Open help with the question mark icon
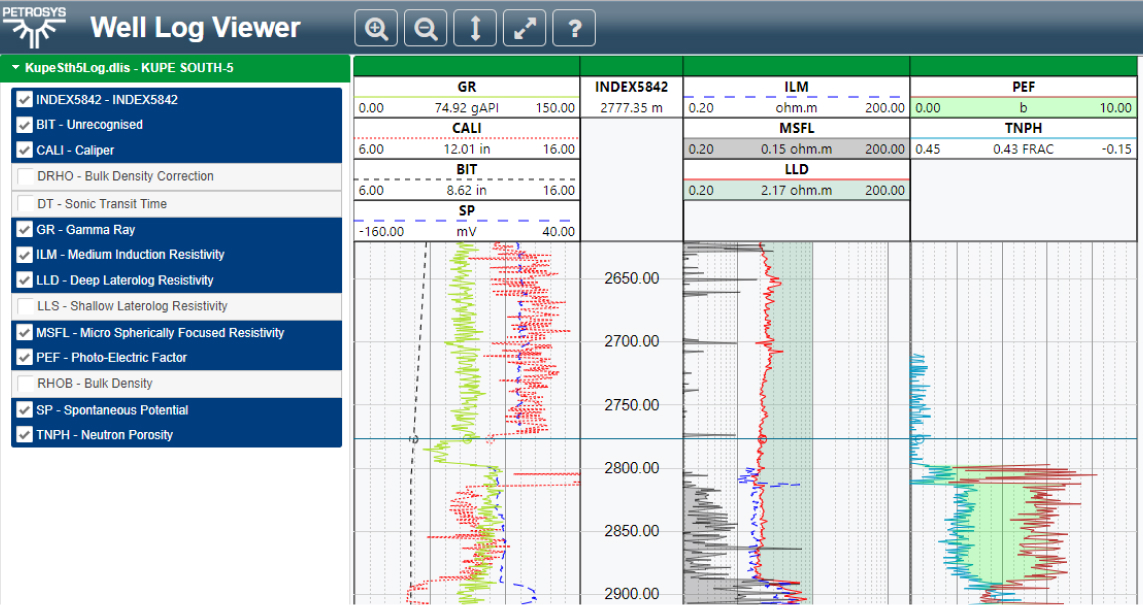 pyautogui.click(x=574, y=29)
